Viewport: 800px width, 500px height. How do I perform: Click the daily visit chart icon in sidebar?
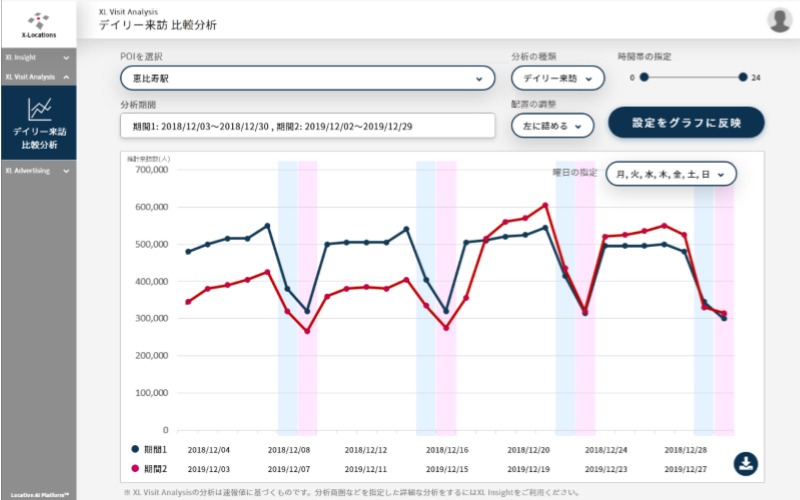[x=38, y=107]
